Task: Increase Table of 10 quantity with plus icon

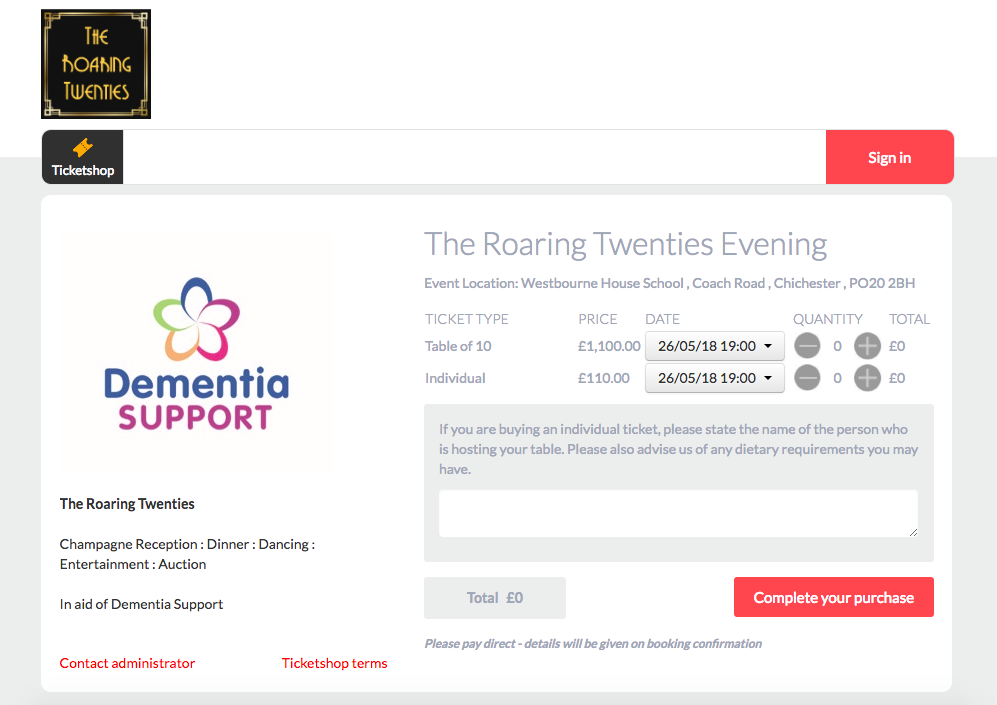Action: (x=867, y=346)
